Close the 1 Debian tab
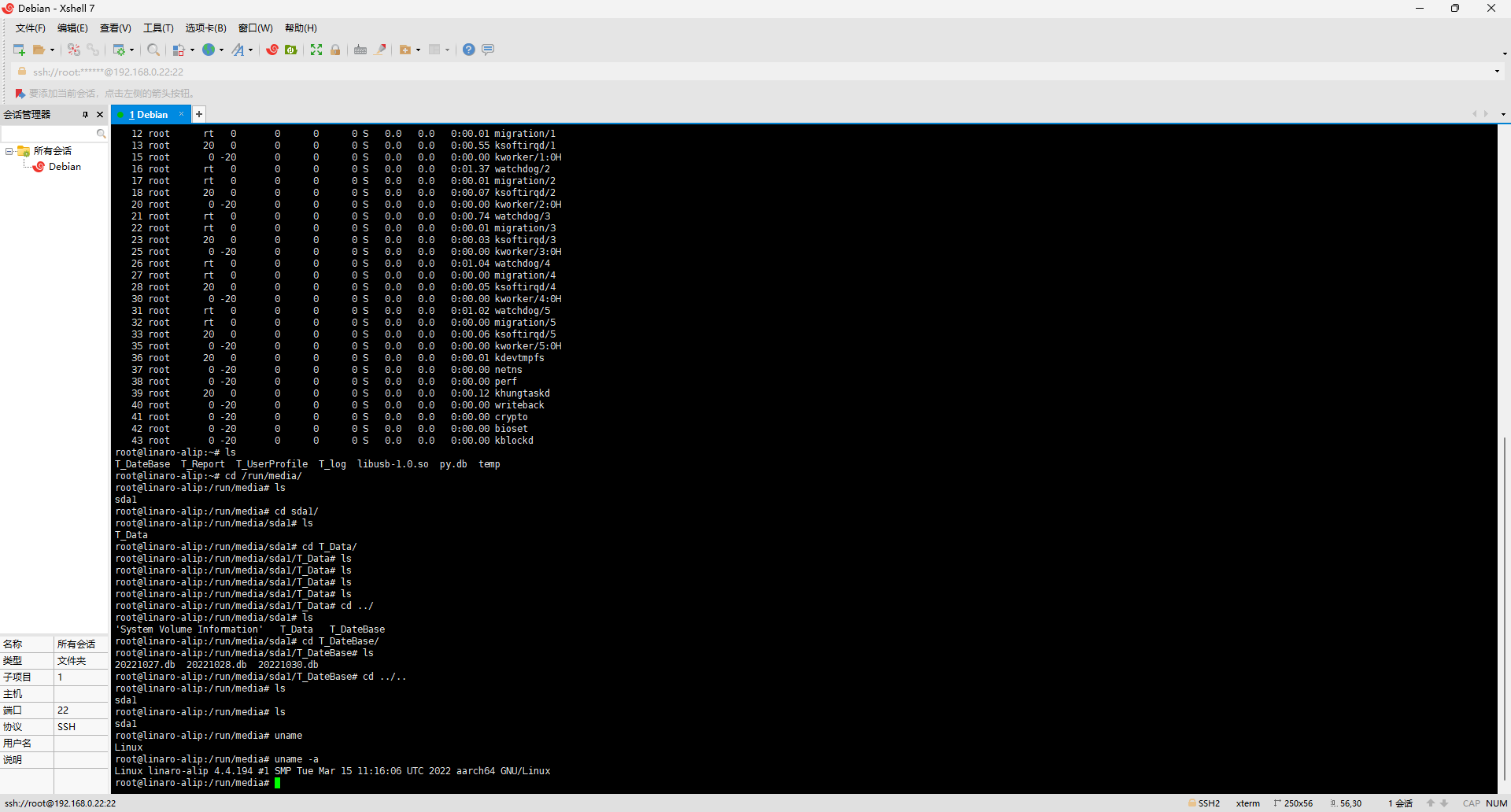The width and height of the screenshot is (1511, 812). (x=182, y=114)
